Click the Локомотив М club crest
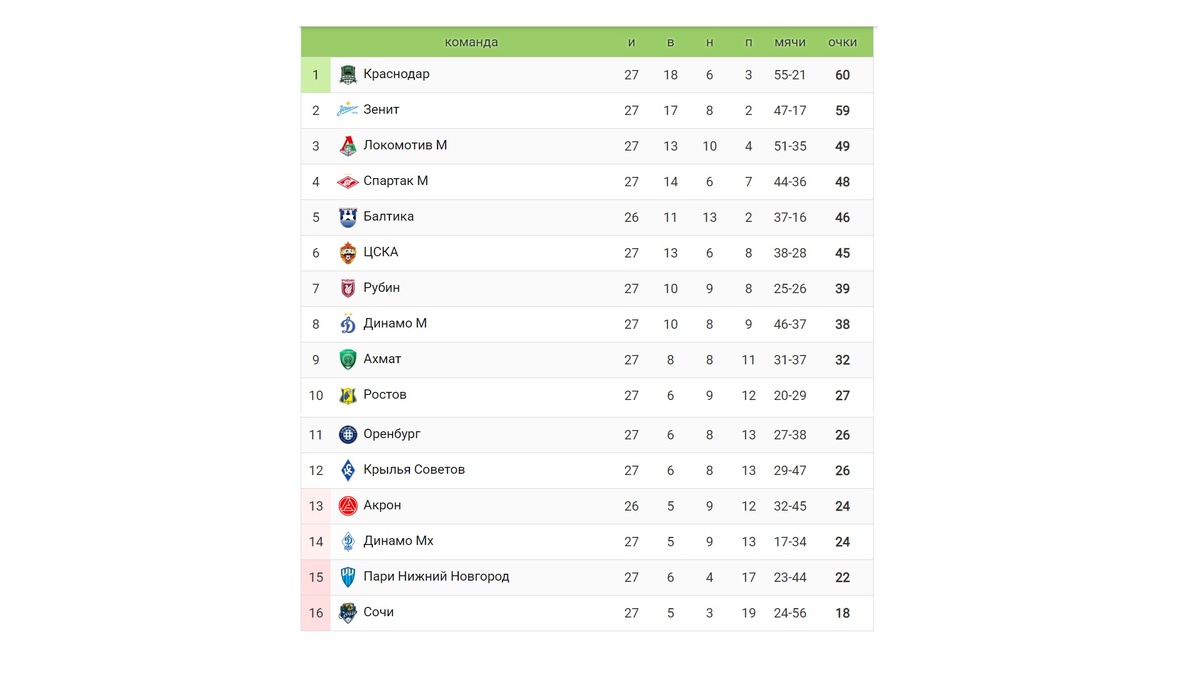1200x675 pixels. [347, 146]
